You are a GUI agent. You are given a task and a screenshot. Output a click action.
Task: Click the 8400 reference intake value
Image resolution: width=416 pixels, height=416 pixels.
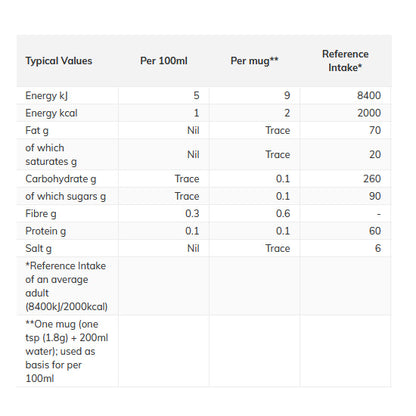[369, 96]
